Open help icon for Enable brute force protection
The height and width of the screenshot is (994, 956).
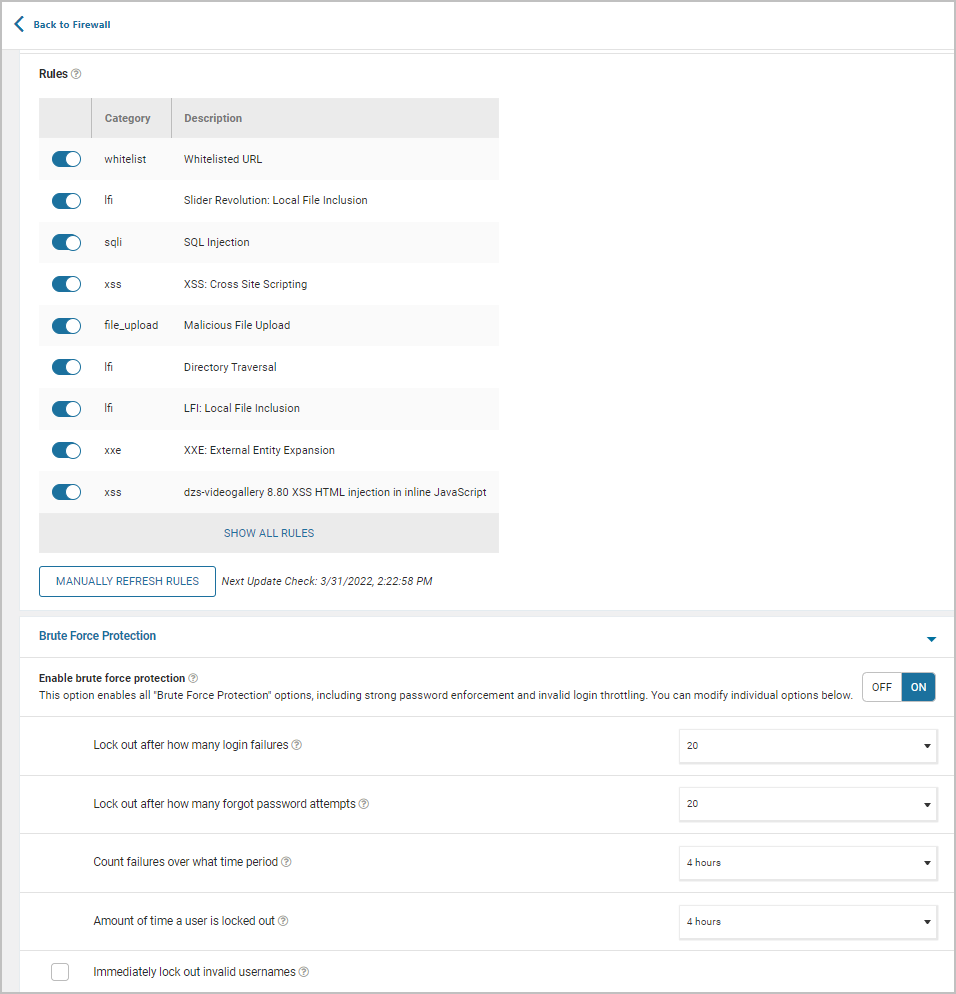(193, 678)
